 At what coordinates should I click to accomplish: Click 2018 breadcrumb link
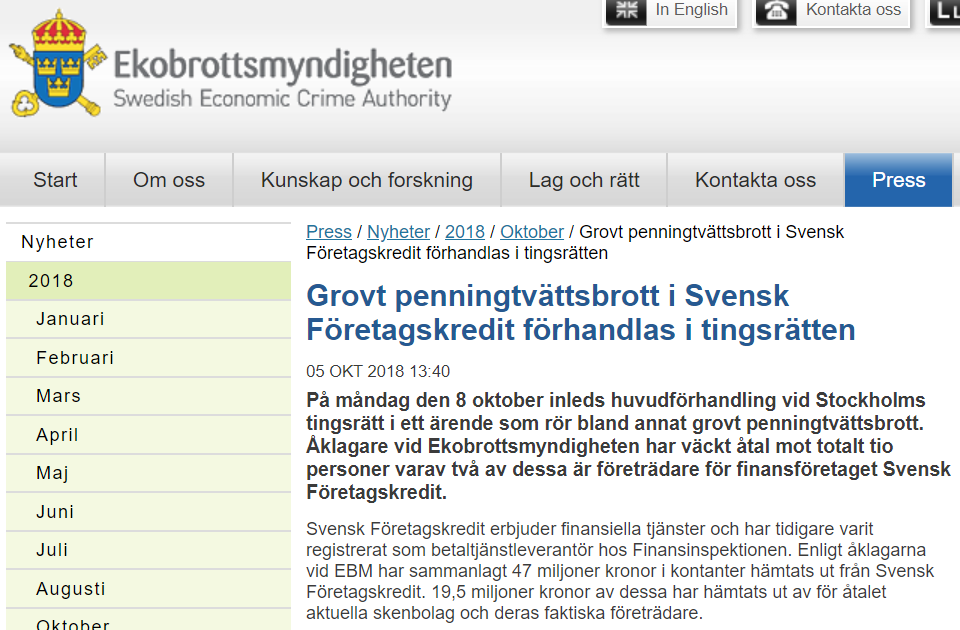click(x=465, y=232)
